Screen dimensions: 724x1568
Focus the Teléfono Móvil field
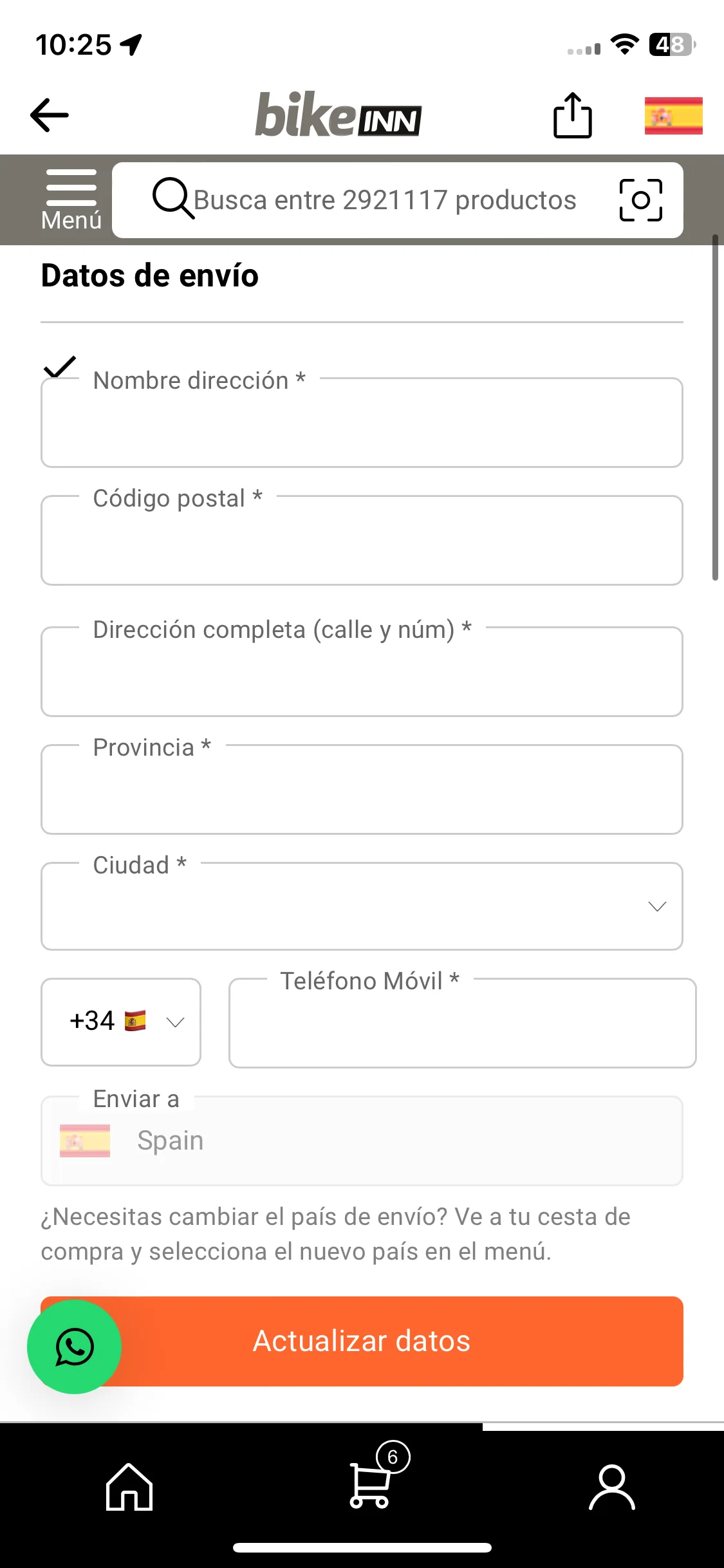coord(462,1023)
